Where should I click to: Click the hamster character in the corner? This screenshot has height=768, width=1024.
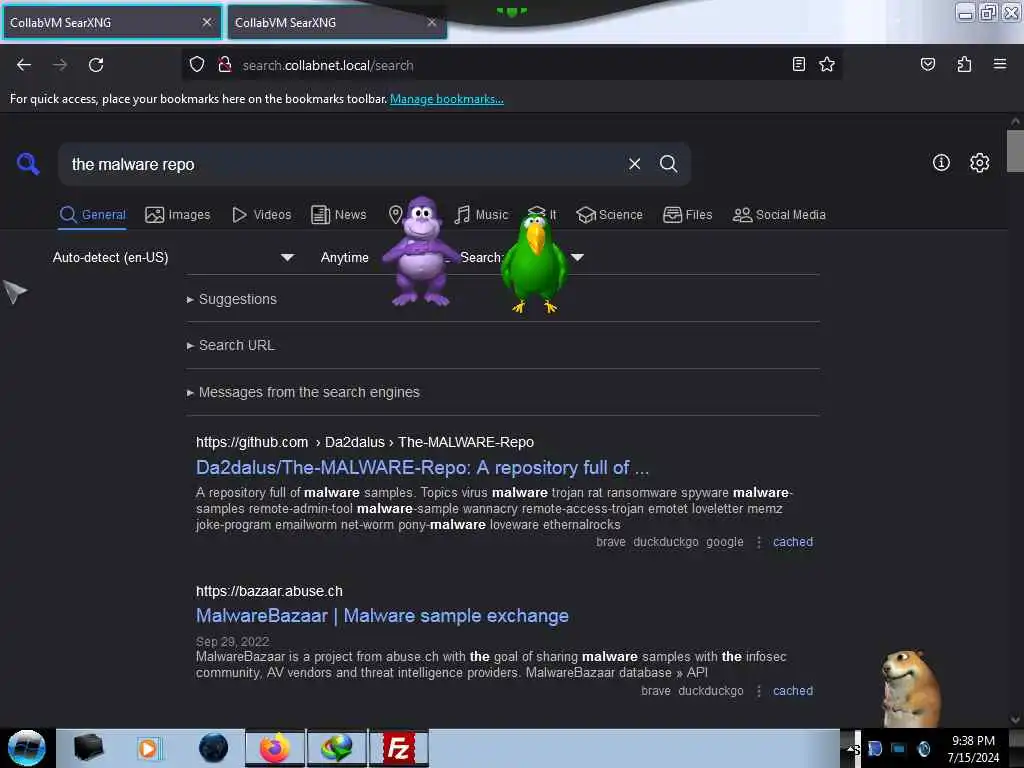[x=910, y=688]
